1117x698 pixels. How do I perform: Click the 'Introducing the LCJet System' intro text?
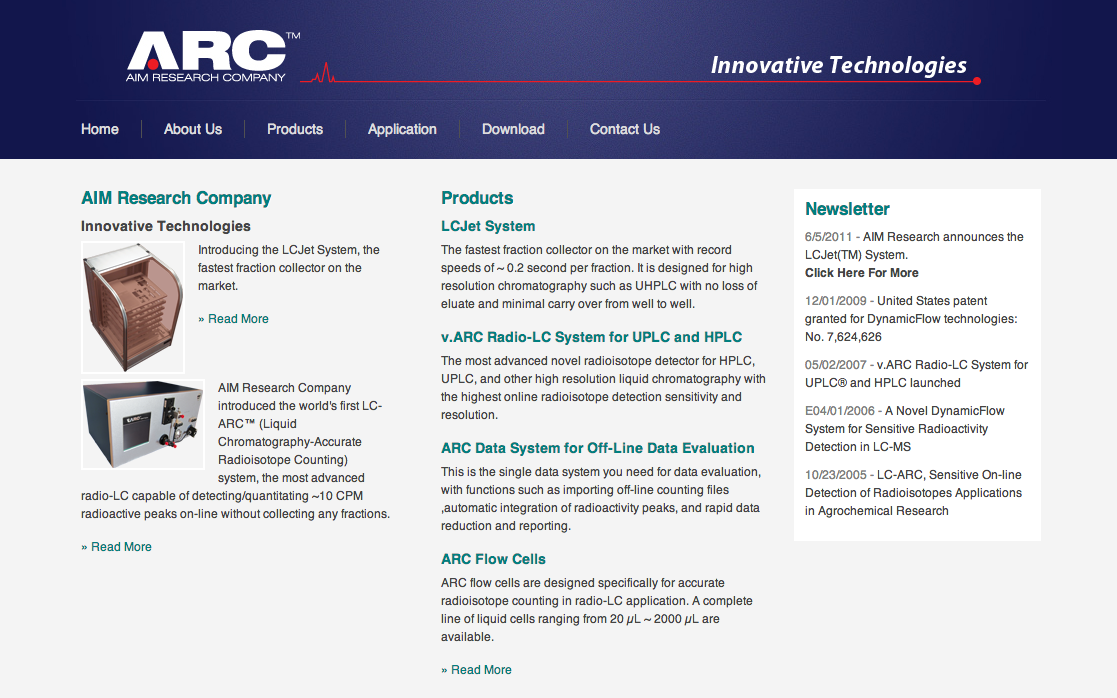[x=289, y=268]
